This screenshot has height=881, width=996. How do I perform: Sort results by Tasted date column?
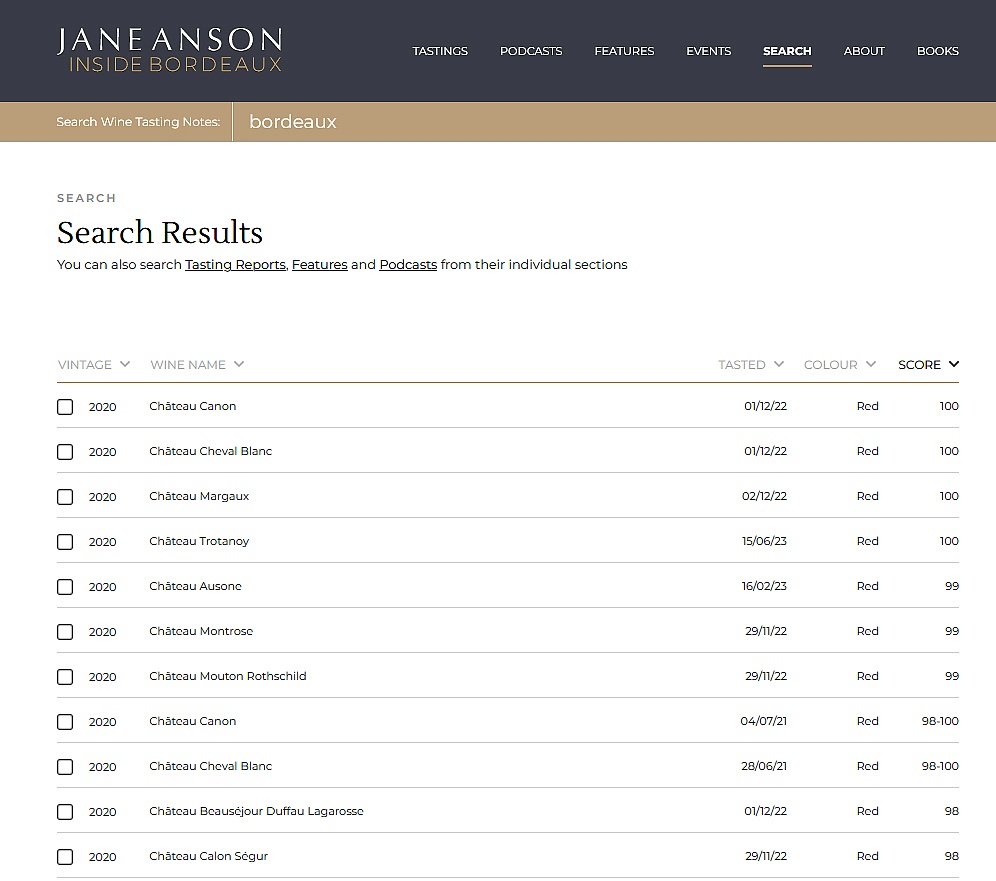[751, 365]
